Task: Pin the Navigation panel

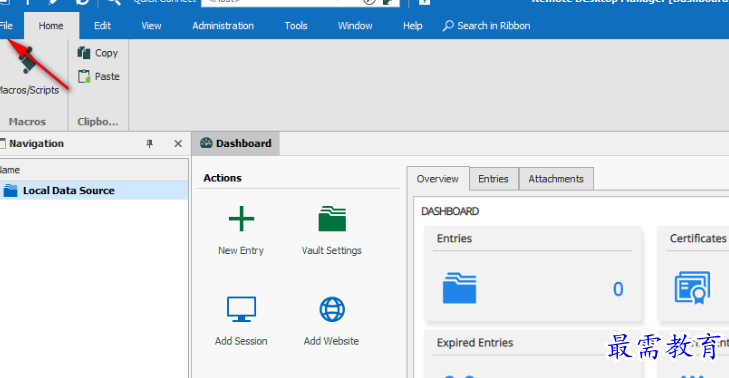Action: (149, 144)
